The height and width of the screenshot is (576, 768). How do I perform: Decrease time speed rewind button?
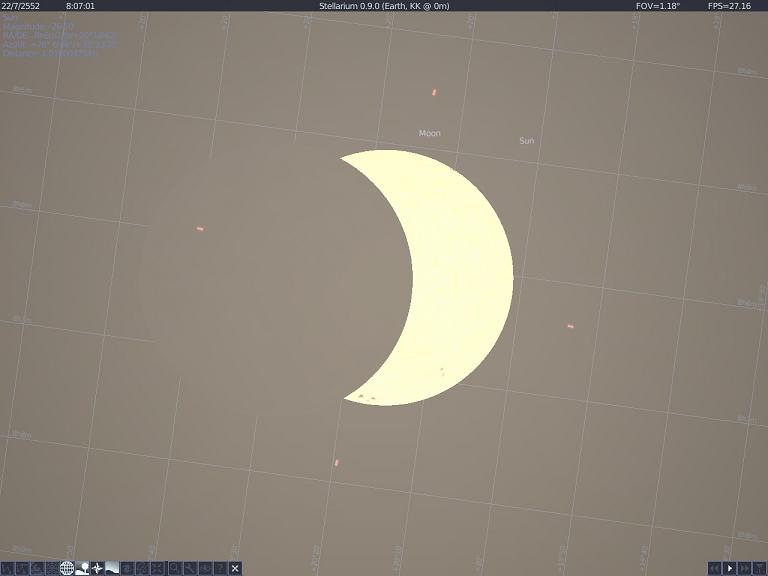click(715, 568)
